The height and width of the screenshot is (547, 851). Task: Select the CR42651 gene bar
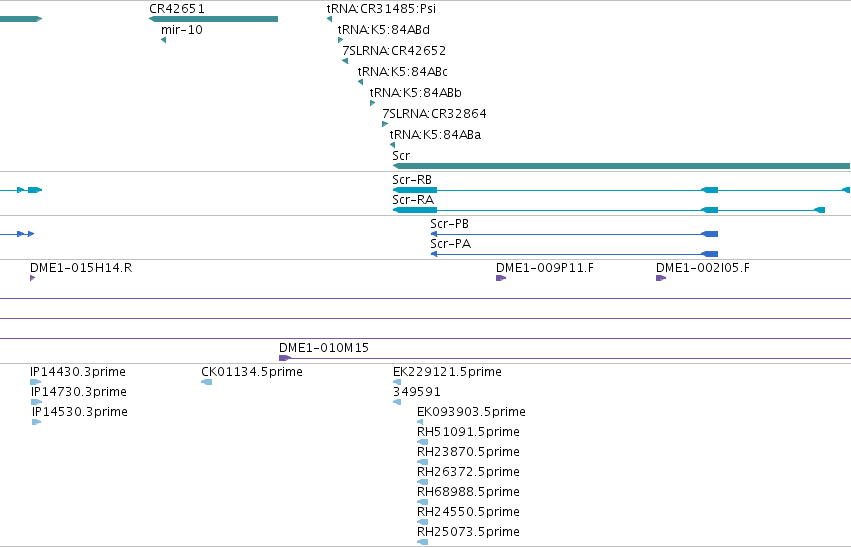pyautogui.click(x=213, y=19)
